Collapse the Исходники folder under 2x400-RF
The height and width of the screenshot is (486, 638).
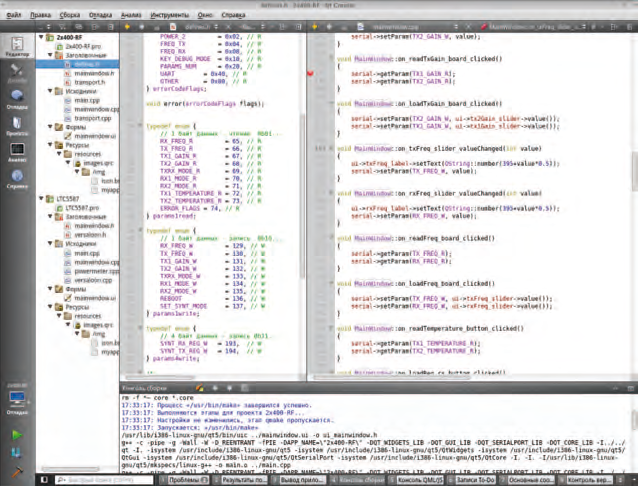coord(49,91)
